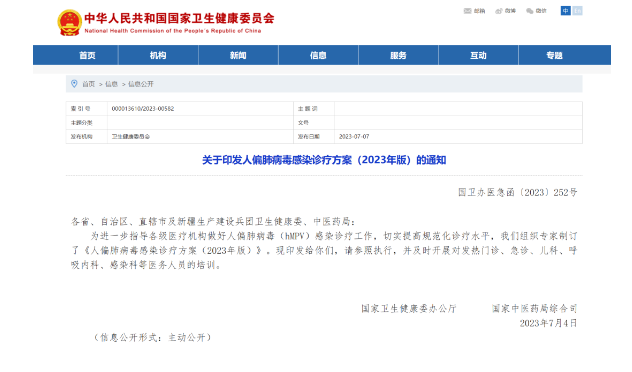Screen dimensions: 632x372
Task: Click the National Health Commission emblem logo
Action: [x=69, y=23]
